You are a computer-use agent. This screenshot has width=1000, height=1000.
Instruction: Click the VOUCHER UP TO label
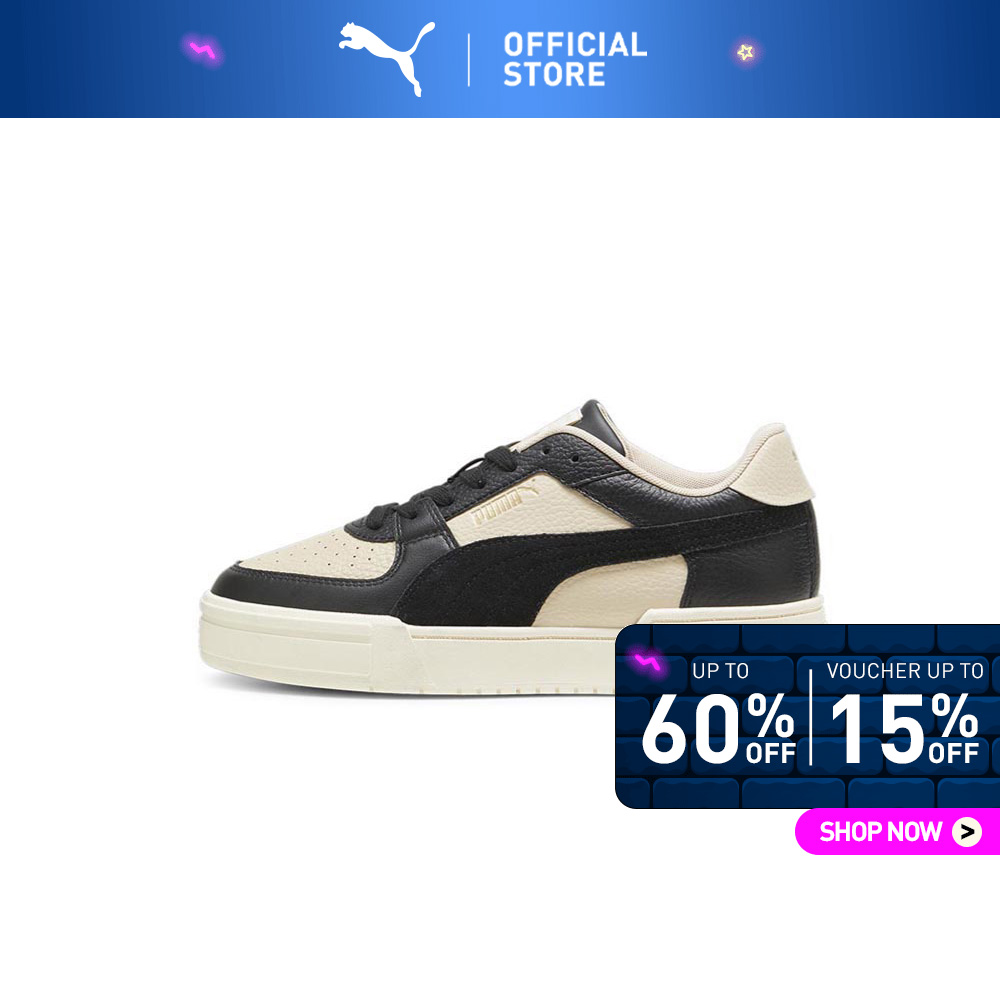click(x=905, y=670)
